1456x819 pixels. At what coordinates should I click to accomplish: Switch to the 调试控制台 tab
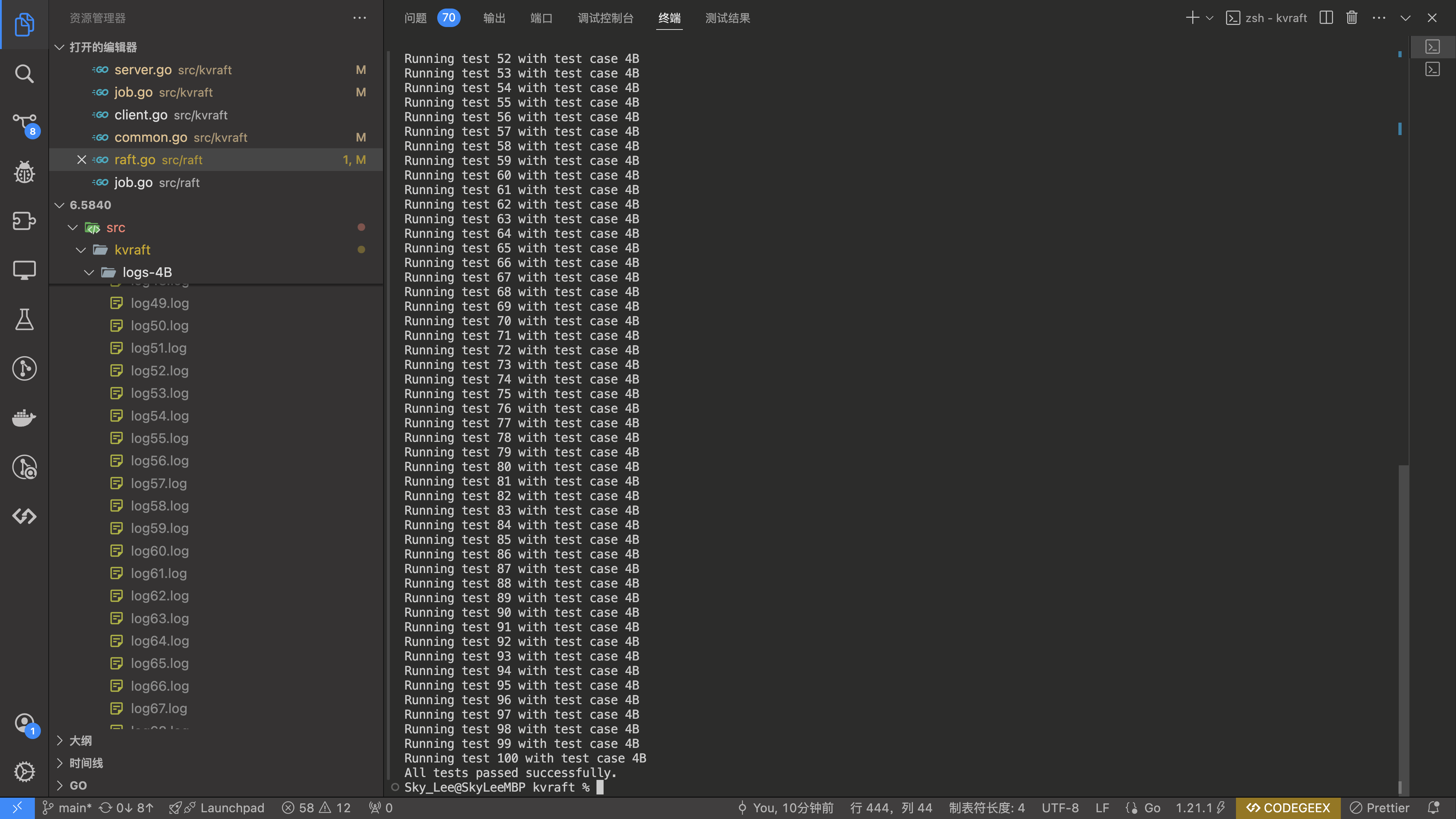tap(605, 18)
